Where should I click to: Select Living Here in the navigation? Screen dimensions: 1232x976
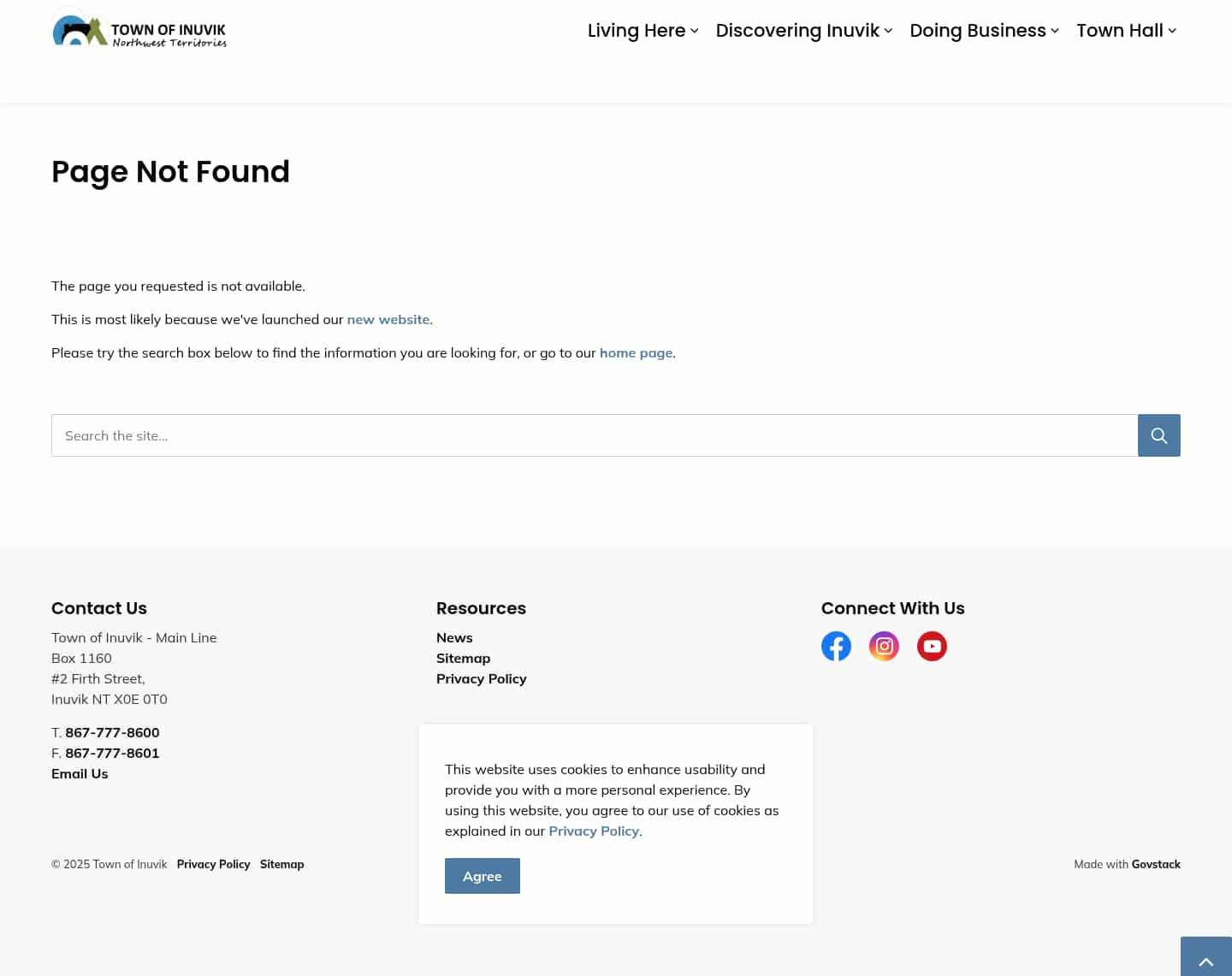click(637, 31)
